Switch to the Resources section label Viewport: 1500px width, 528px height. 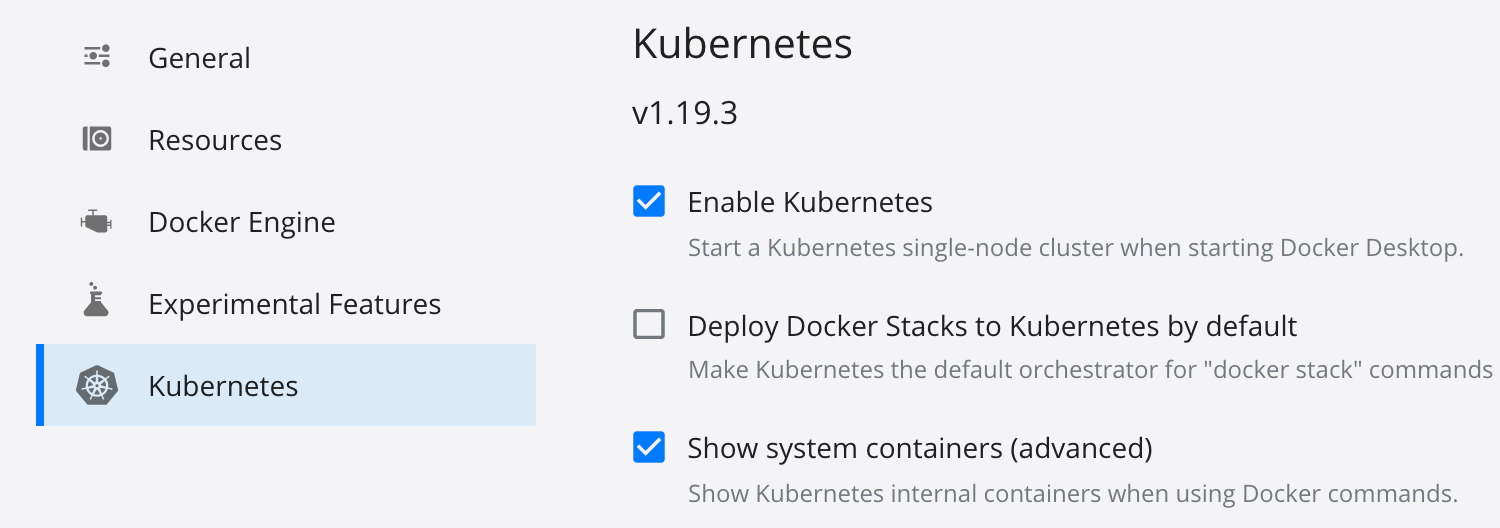[215, 140]
